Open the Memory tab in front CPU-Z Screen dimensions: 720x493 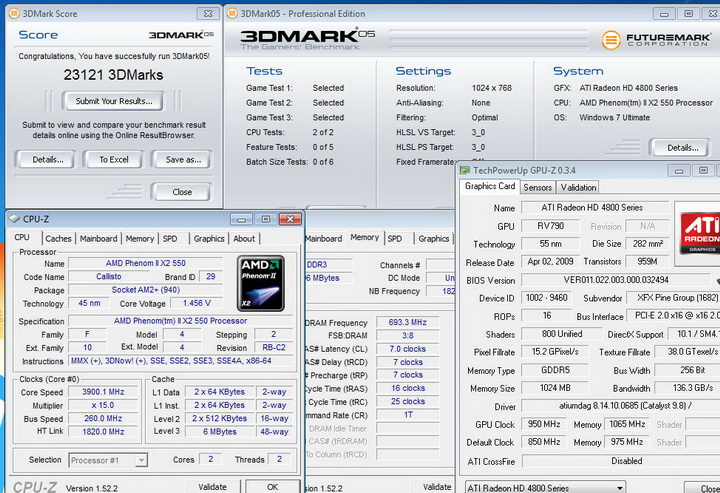(140, 239)
